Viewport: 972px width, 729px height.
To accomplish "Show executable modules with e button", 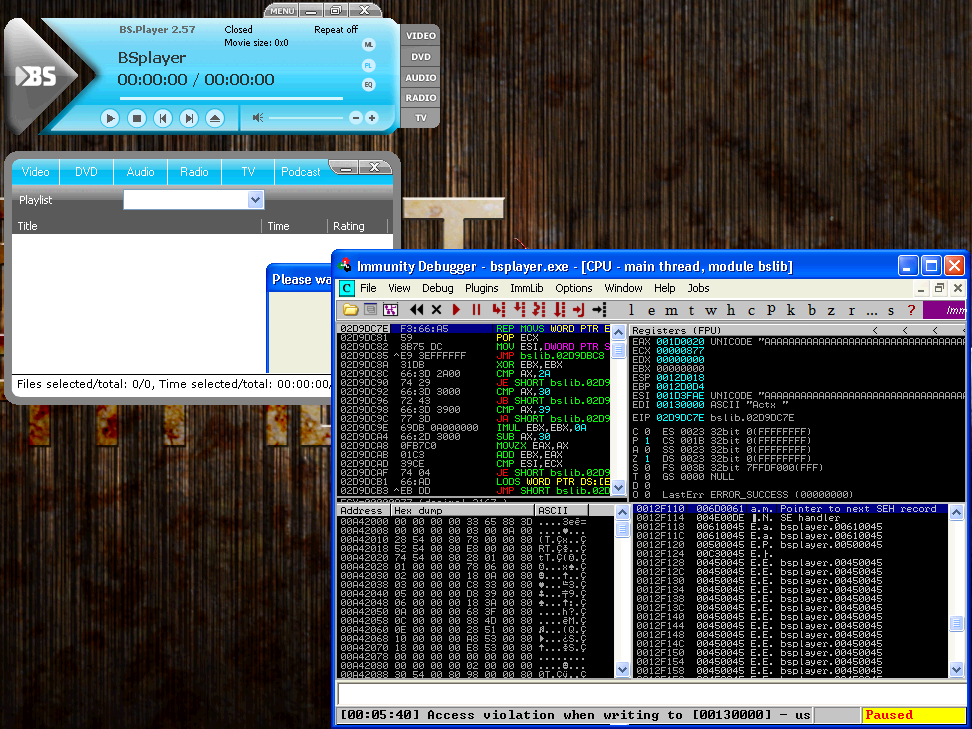I will [652, 310].
